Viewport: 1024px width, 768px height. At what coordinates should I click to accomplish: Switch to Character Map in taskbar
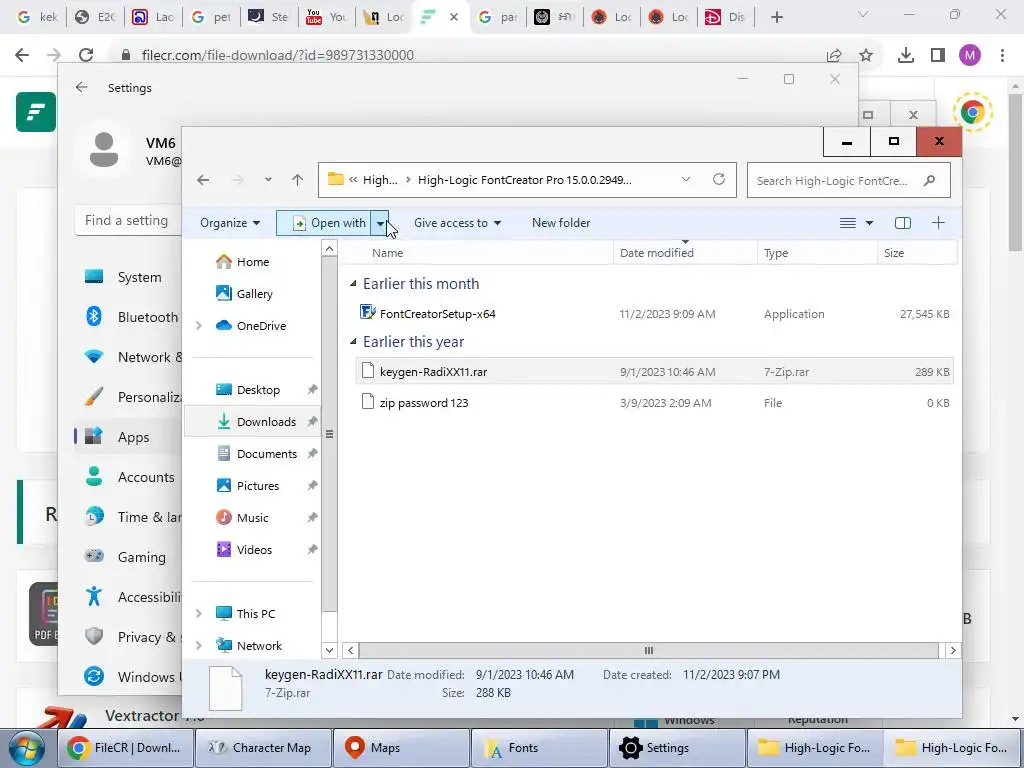263,748
